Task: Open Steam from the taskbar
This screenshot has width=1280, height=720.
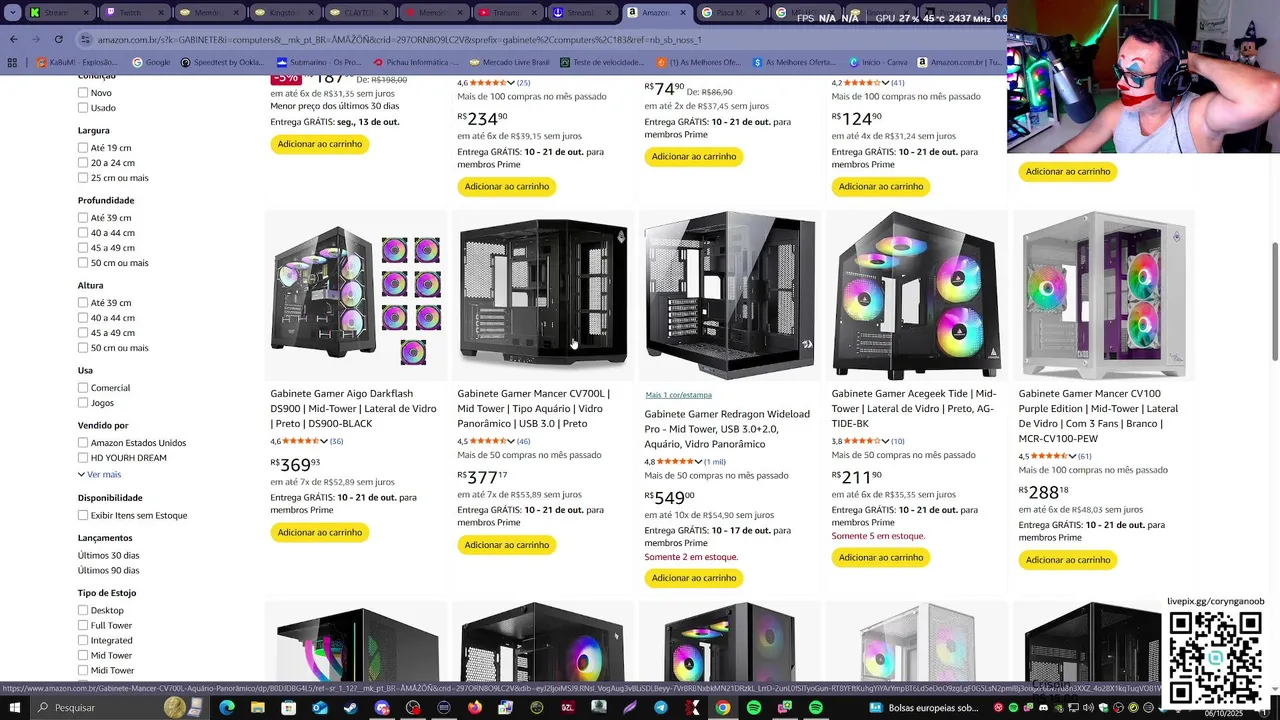Action: (351, 708)
